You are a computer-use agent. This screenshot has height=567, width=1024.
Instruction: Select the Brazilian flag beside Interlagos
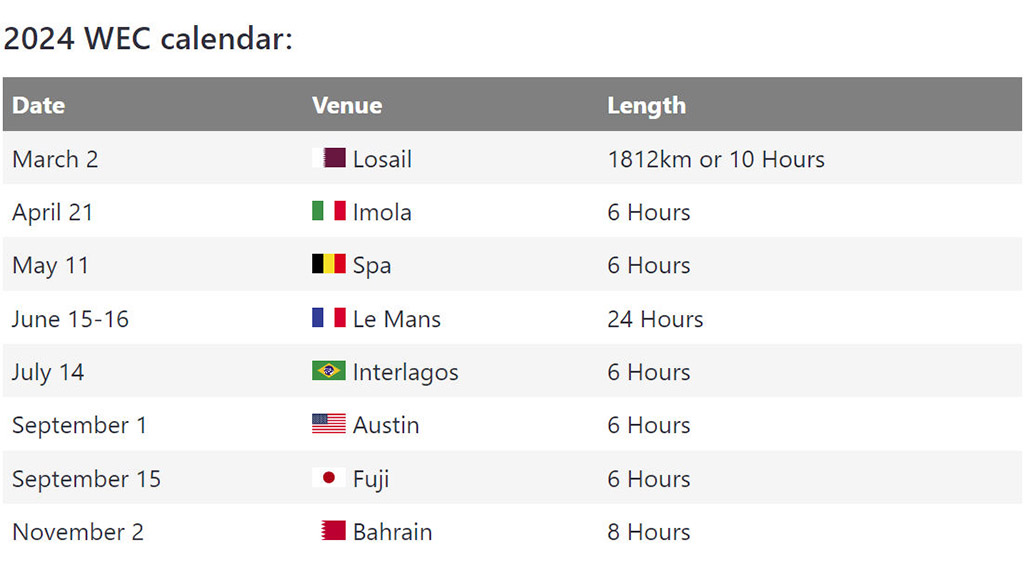point(328,371)
